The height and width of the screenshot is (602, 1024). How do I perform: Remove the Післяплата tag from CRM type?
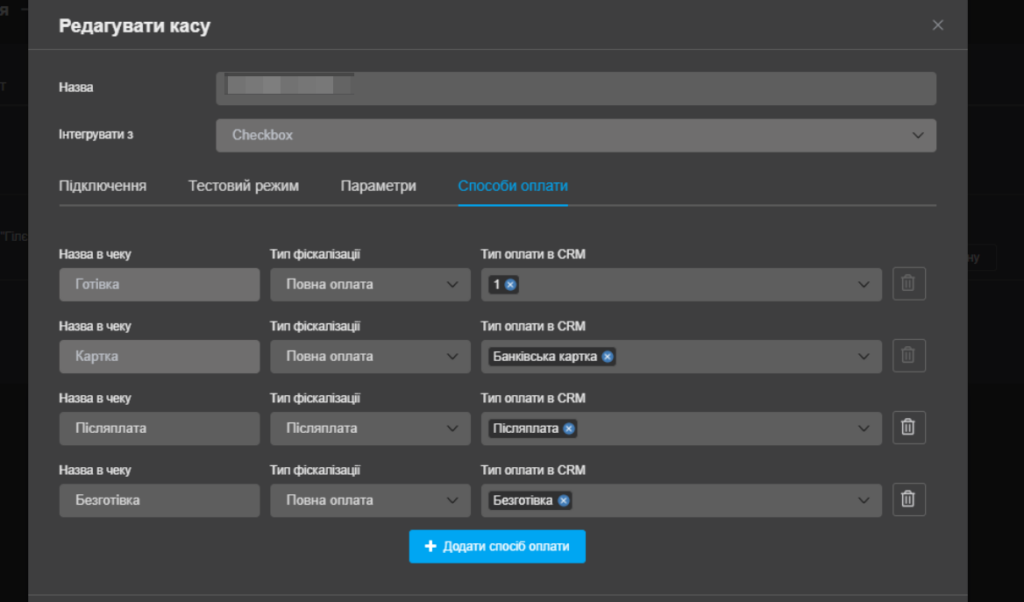[569, 429]
